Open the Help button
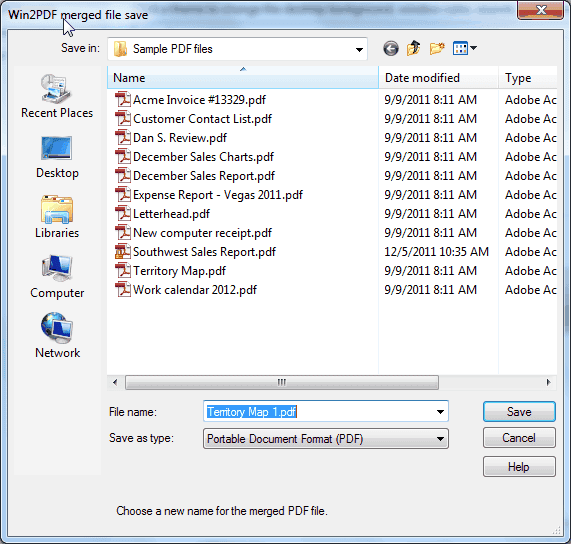This screenshot has width=571, height=544. [x=519, y=466]
